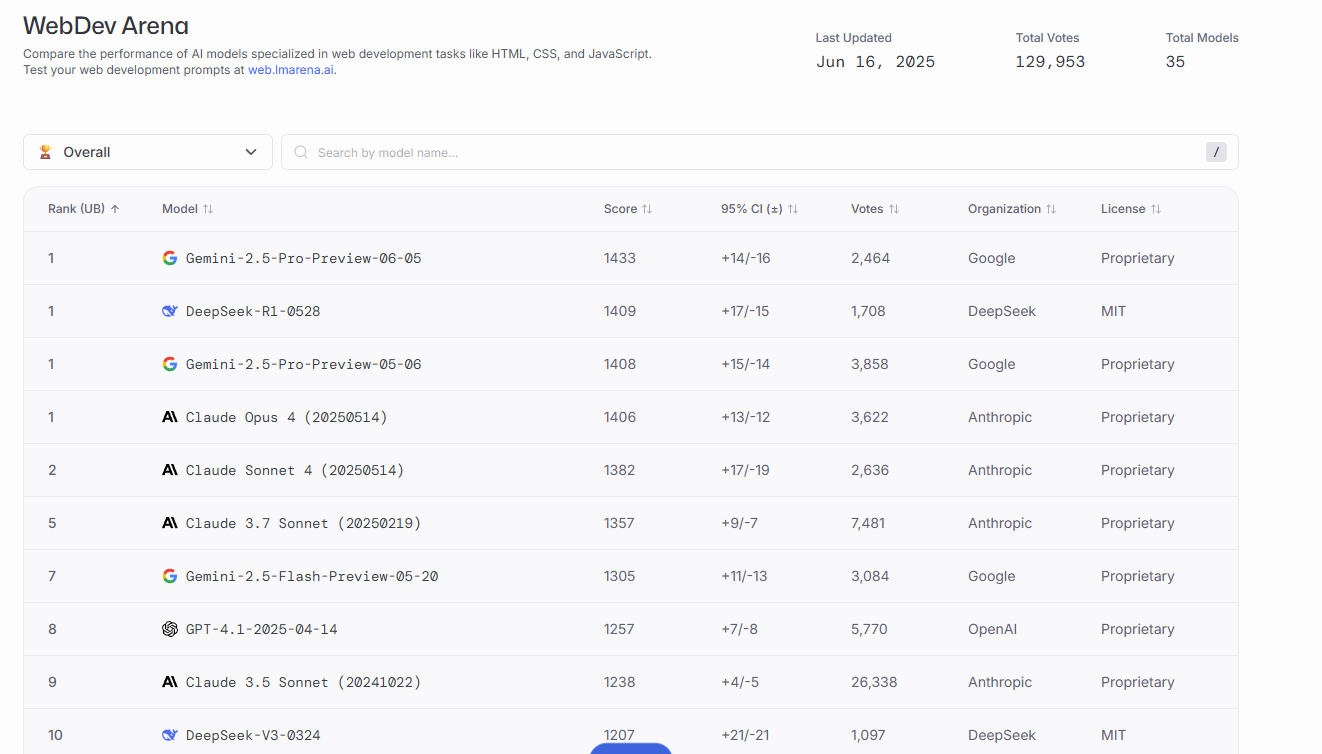This screenshot has height=754, width=1322.
Task: Click the WebDev Arena page title
Action: click(x=106, y=26)
